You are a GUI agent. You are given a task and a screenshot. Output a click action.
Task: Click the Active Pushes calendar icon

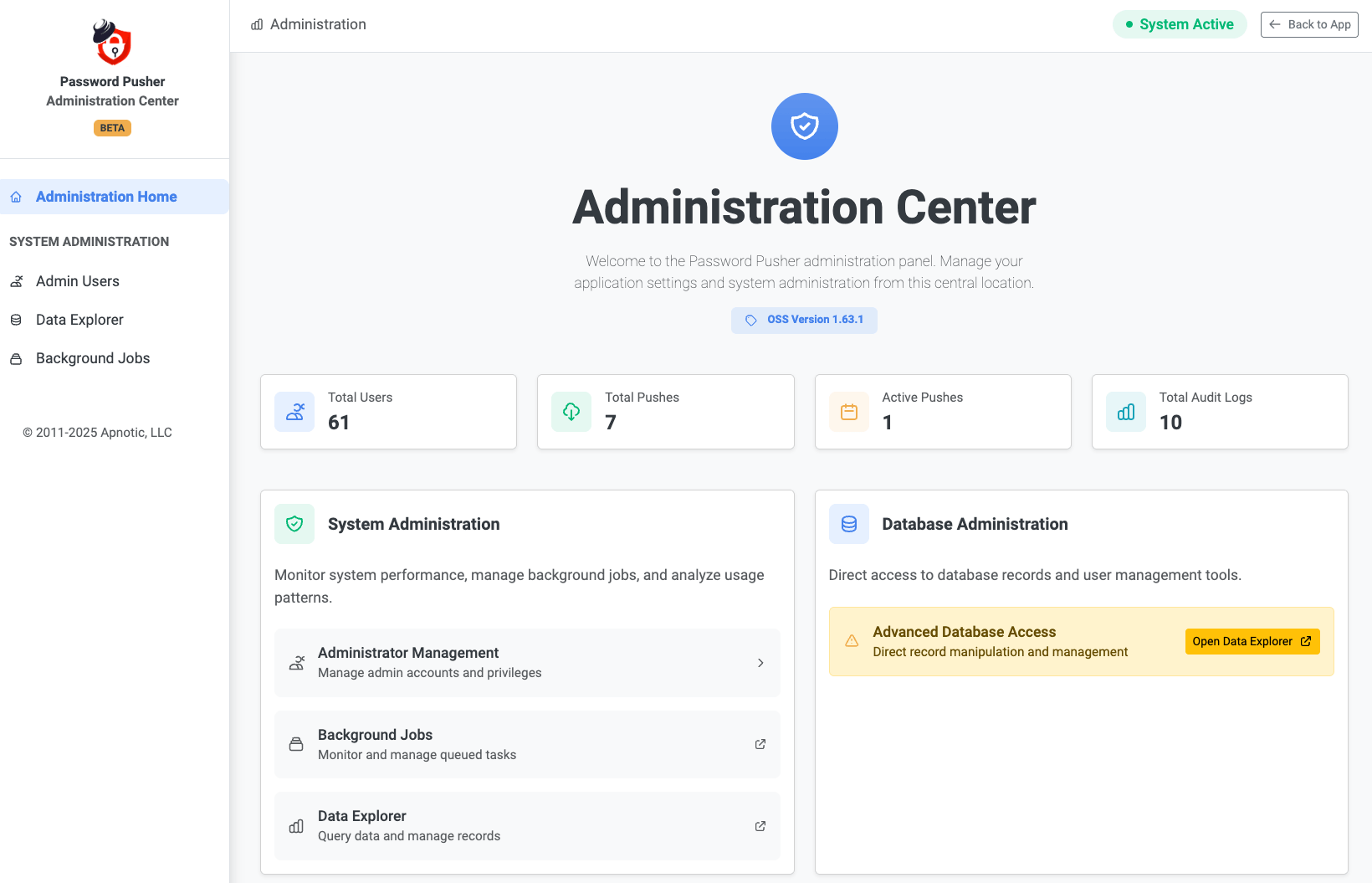tap(848, 412)
